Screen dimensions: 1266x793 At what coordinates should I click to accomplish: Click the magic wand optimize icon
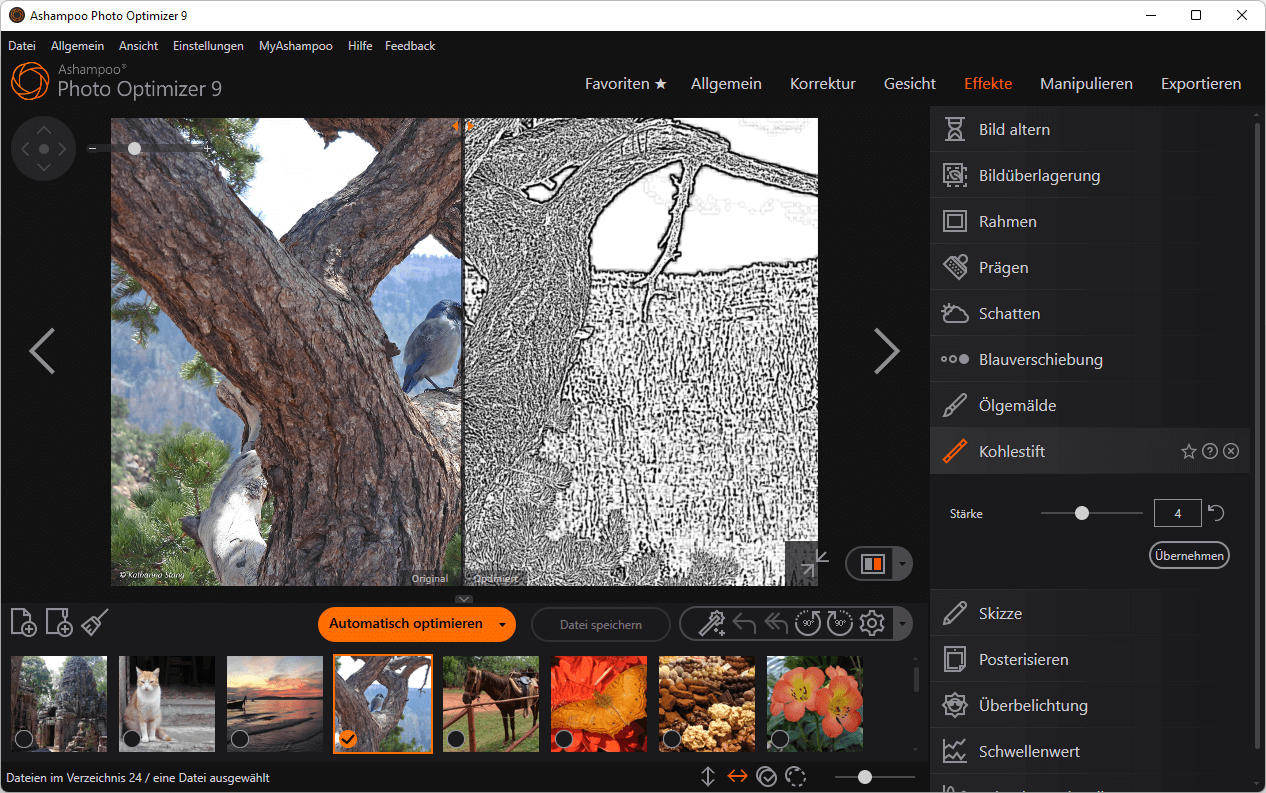pyautogui.click(x=711, y=624)
